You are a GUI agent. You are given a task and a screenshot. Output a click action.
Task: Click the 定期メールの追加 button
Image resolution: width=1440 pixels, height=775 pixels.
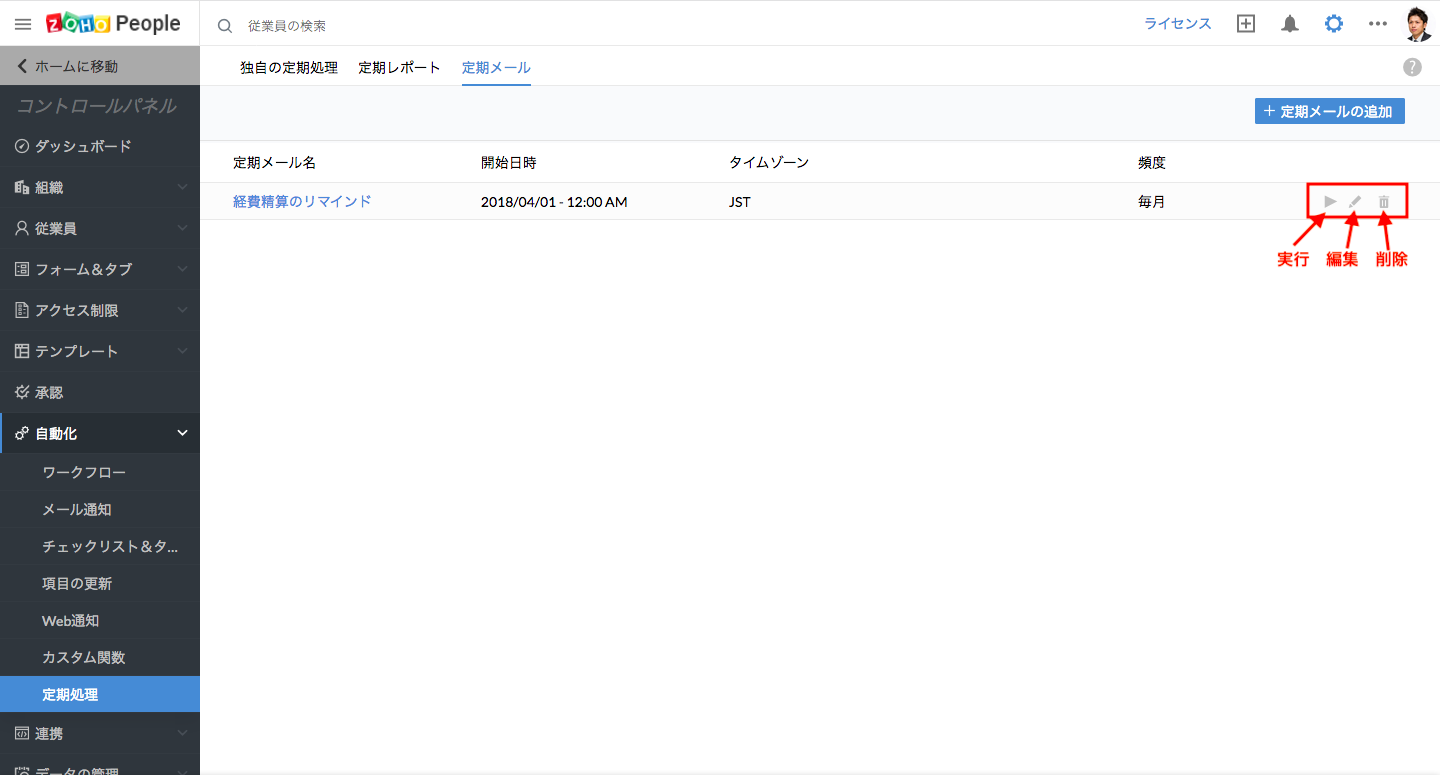(x=1329, y=111)
